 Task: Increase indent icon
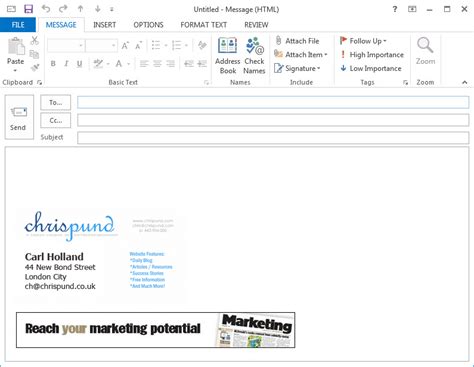(x=202, y=63)
